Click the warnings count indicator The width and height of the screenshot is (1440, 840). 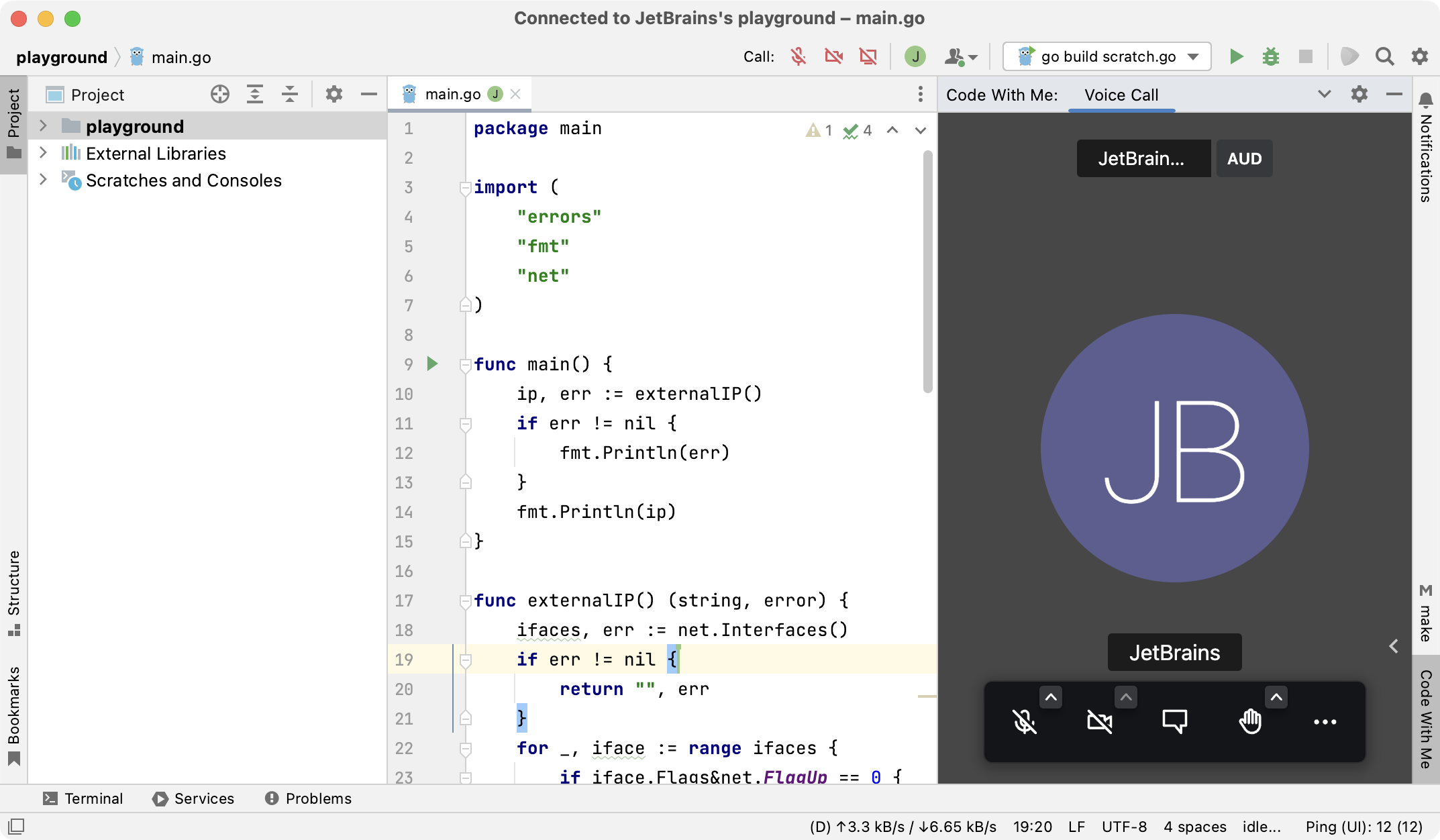point(819,130)
